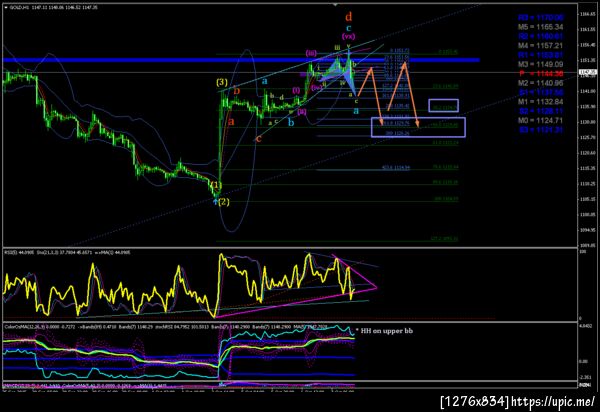Select the small lavender rectangle near 1135
The image size is (600, 412).
click(443, 106)
